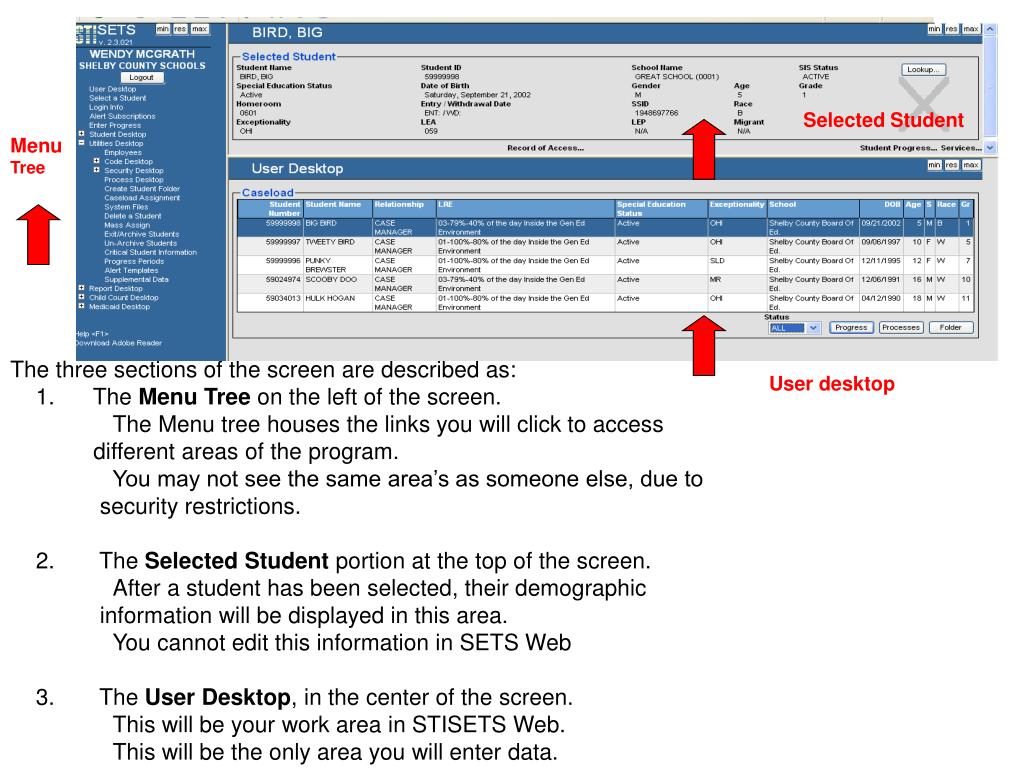Screen dimensions: 1024x768
Task: Click the Student Name column header in Caseload
Action: tap(338, 208)
